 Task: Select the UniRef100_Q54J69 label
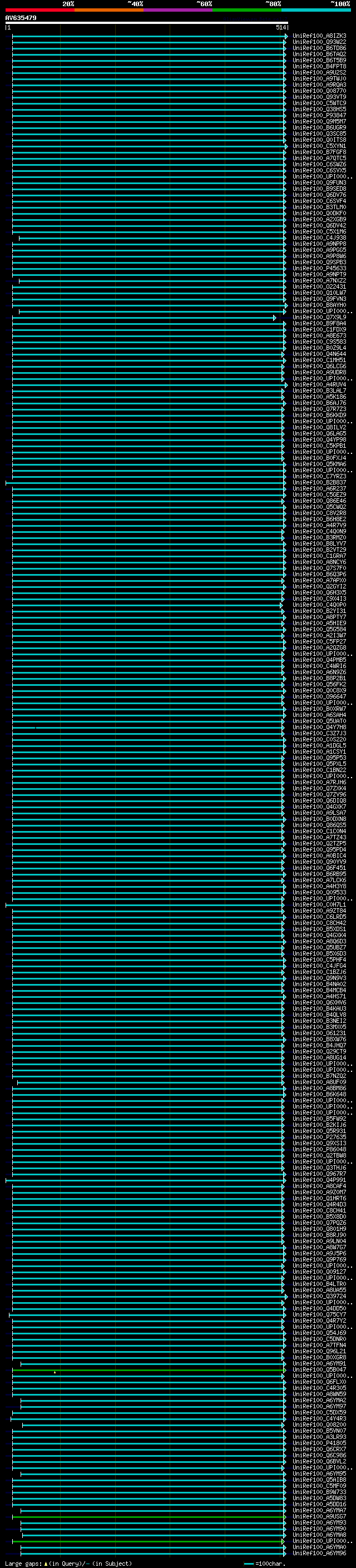319,1333
